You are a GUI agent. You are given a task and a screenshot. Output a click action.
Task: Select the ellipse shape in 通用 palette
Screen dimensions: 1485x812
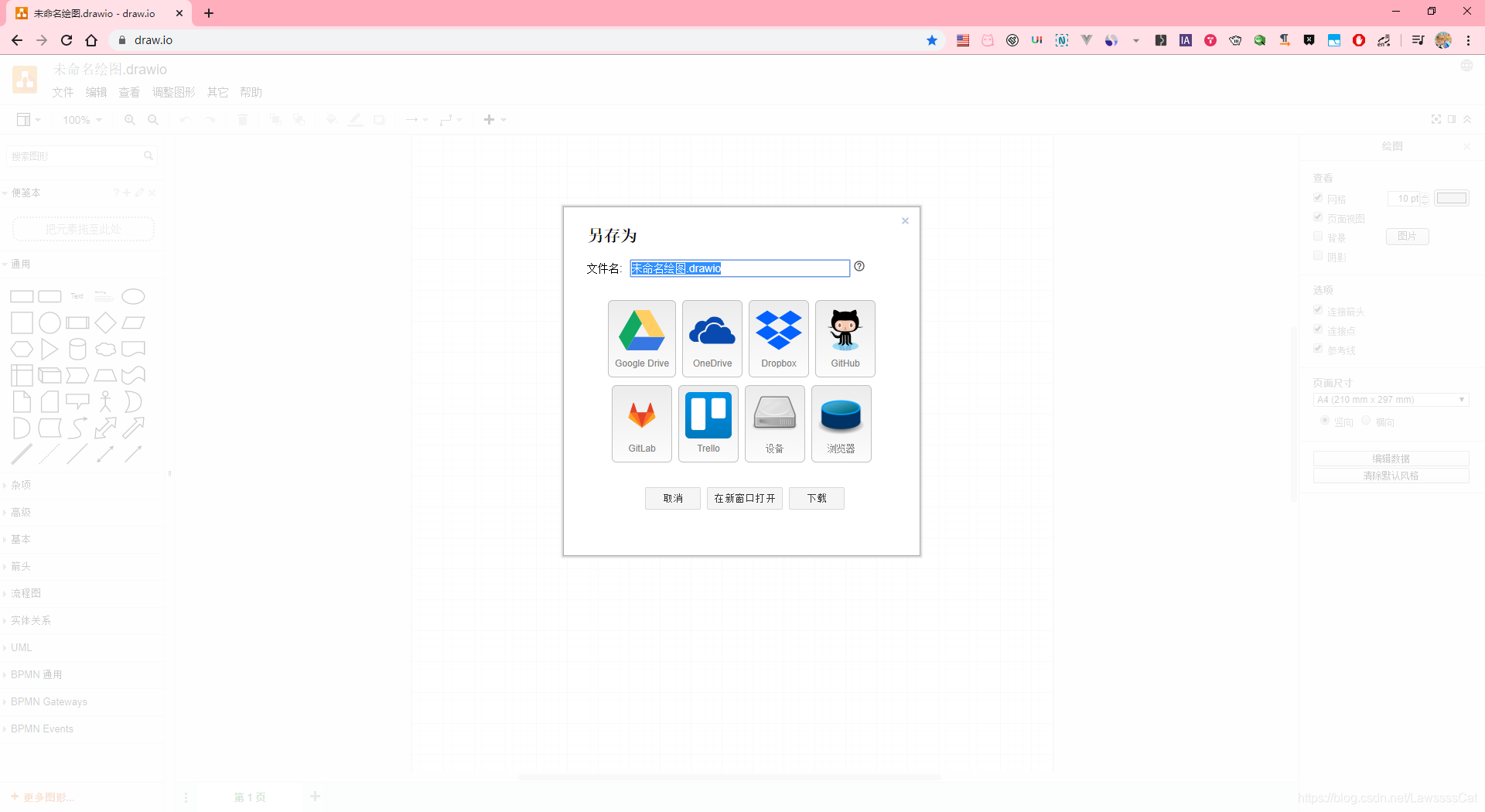pyautogui.click(x=134, y=296)
